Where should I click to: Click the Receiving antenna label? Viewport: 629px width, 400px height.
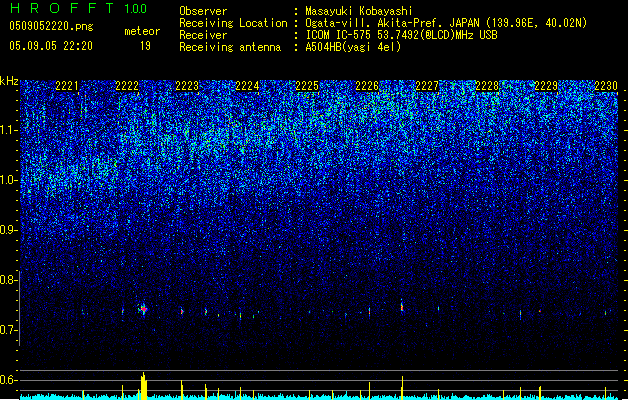[x=230, y=47]
